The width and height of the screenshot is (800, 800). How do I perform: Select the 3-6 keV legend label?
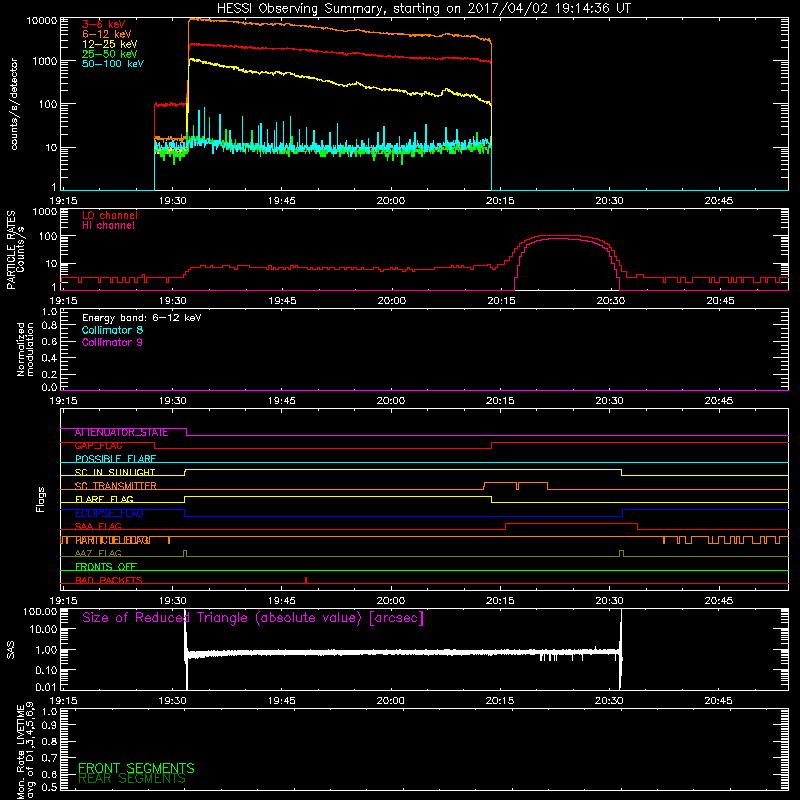(104, 24)
